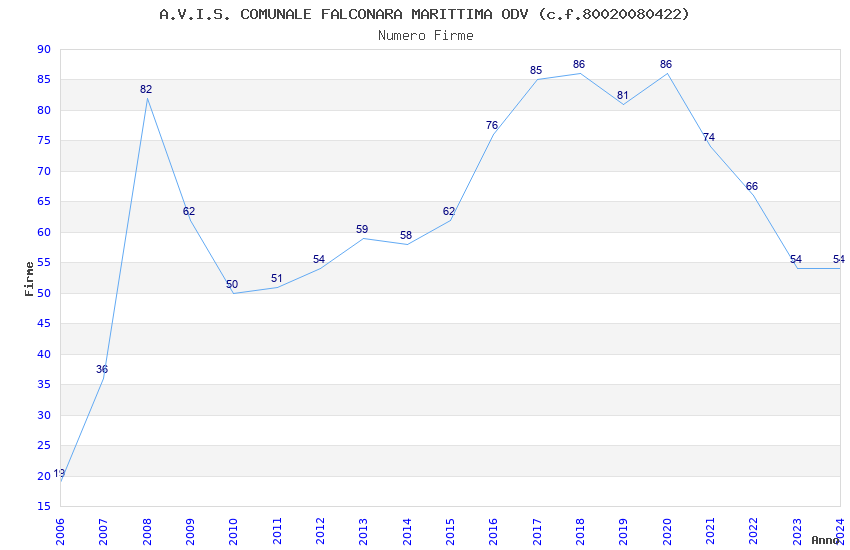This screenshot has height=550, width=850.
Task: Select the data label 86 for 2018
Action: (x=579, y=64)
